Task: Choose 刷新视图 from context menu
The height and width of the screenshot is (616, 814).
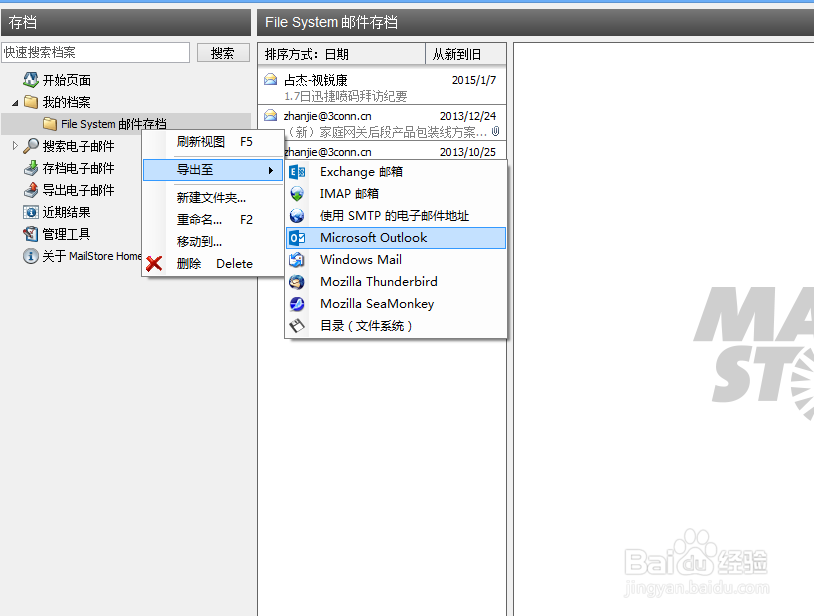Action: point(214,142)
